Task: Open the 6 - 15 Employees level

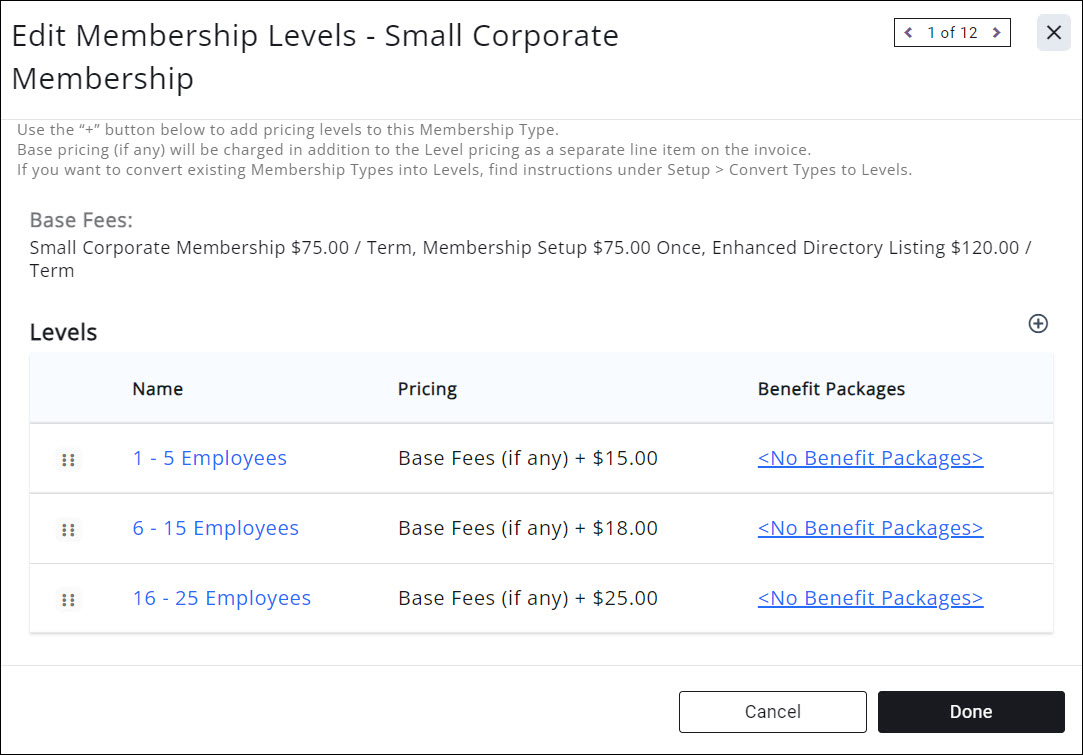Action: [215, 528]
